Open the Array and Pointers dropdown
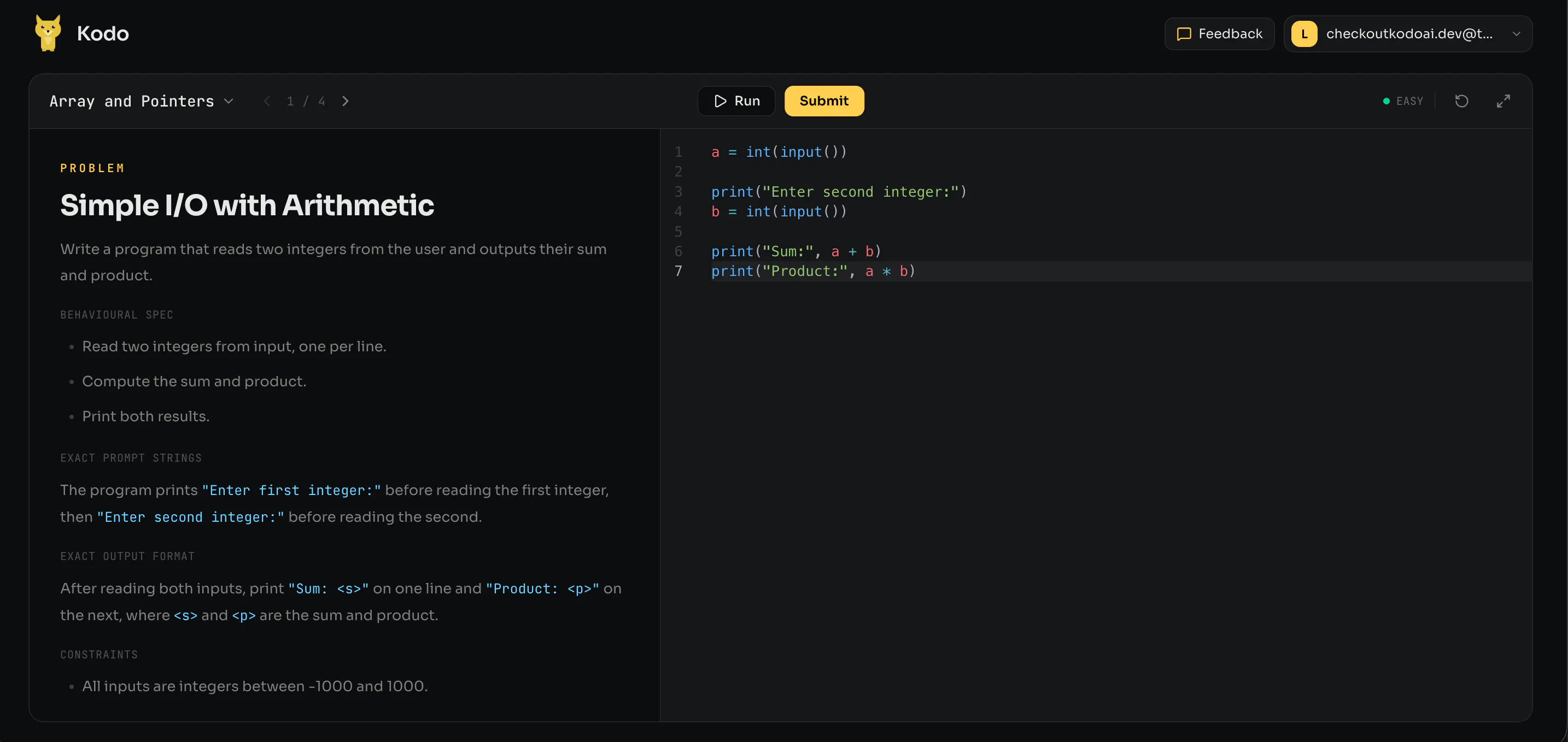Viewport: 1568px width, 742px height. pos(141,101)
